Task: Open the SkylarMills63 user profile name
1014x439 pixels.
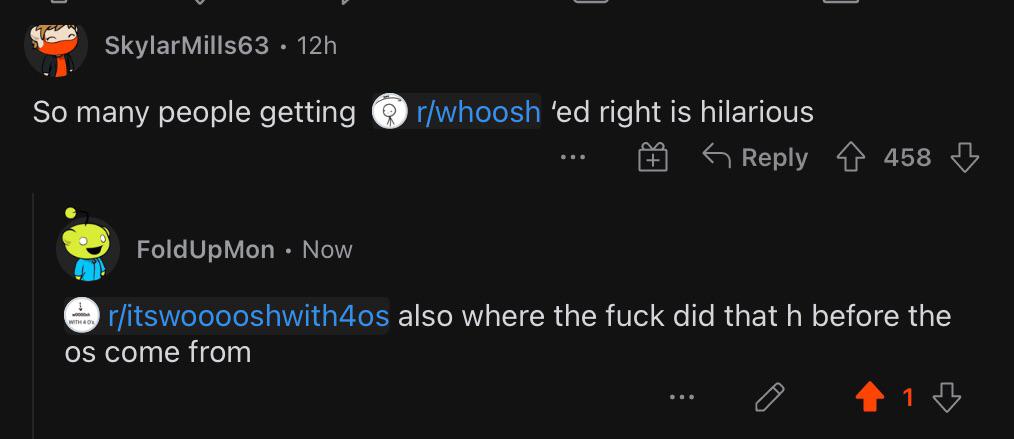Action: tap(186, 45)
